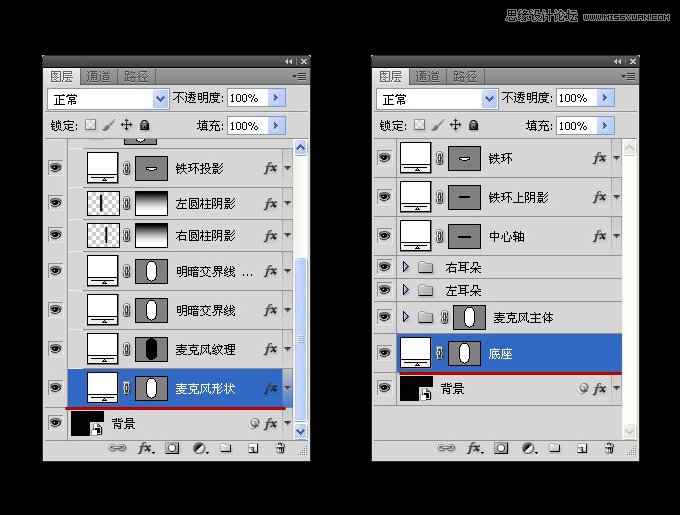The width and height of the screenshot is (680, 515).
Task: Create new group in right panel footer
Action: [555, 448]
